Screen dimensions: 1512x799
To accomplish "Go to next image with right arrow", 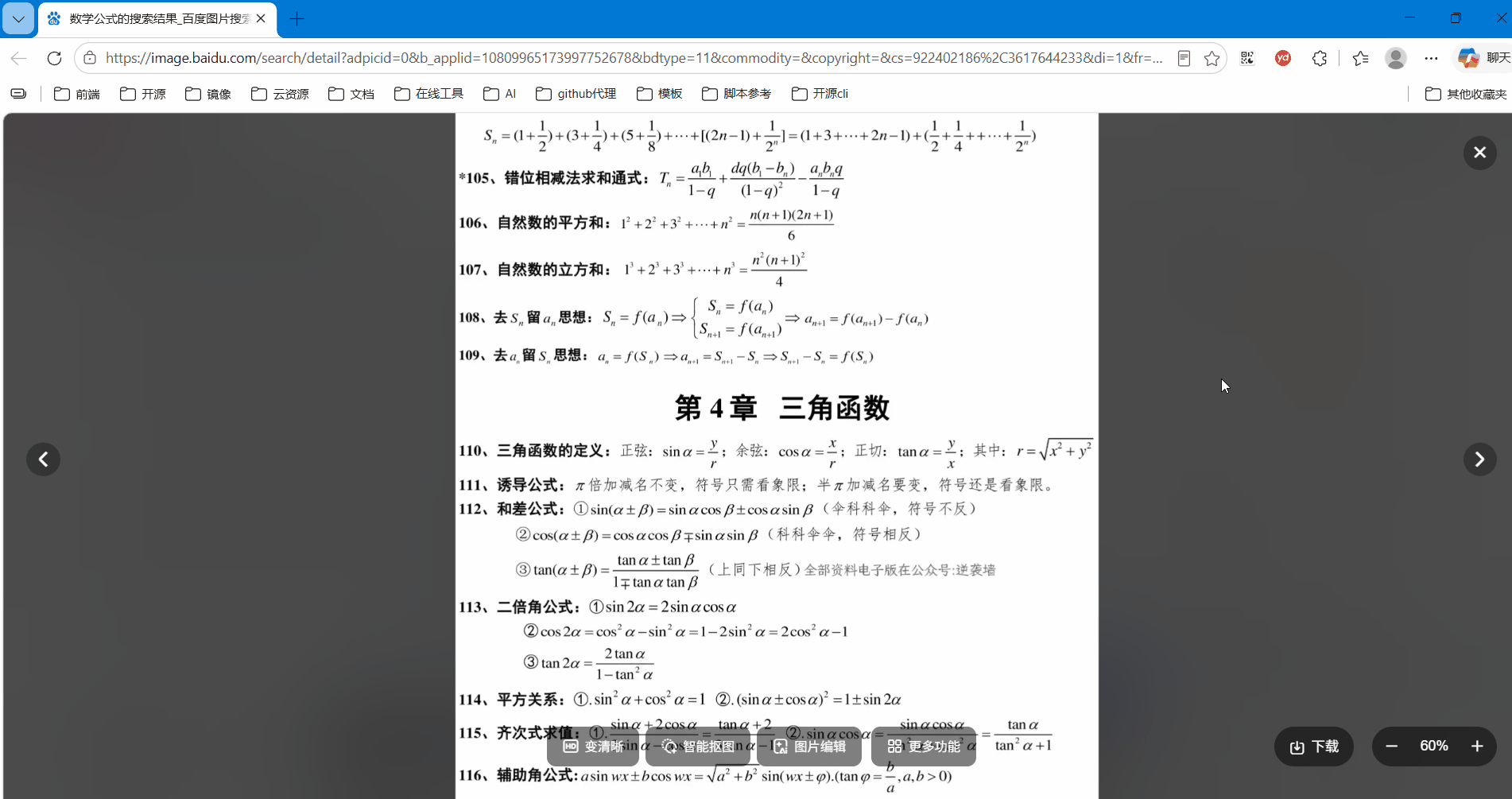I will (x=1479, y=459).
